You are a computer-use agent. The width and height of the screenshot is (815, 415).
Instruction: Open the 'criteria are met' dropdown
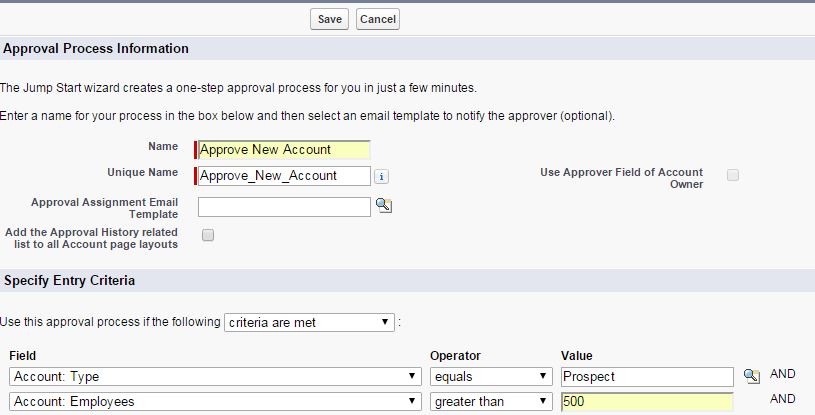(x=309, y=322)
